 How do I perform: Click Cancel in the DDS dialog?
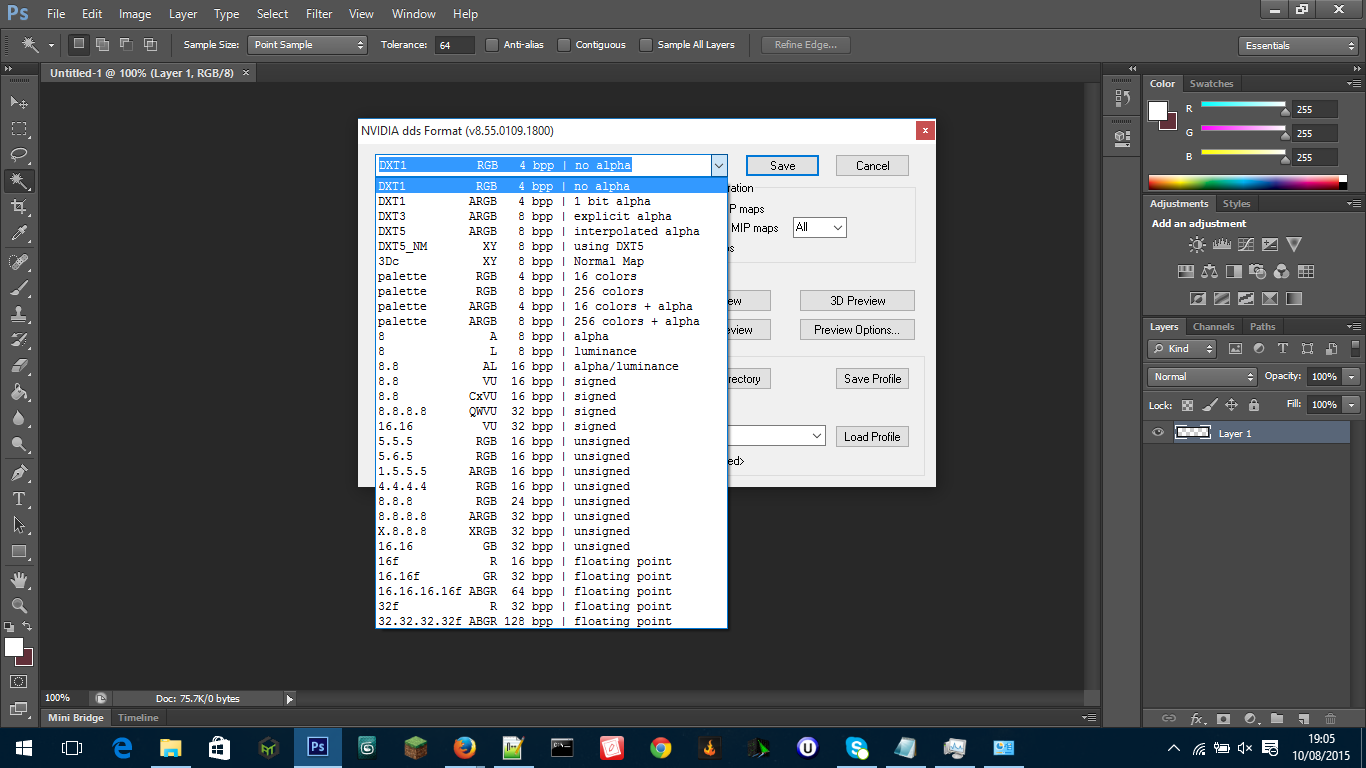click(x=872, y=166)
